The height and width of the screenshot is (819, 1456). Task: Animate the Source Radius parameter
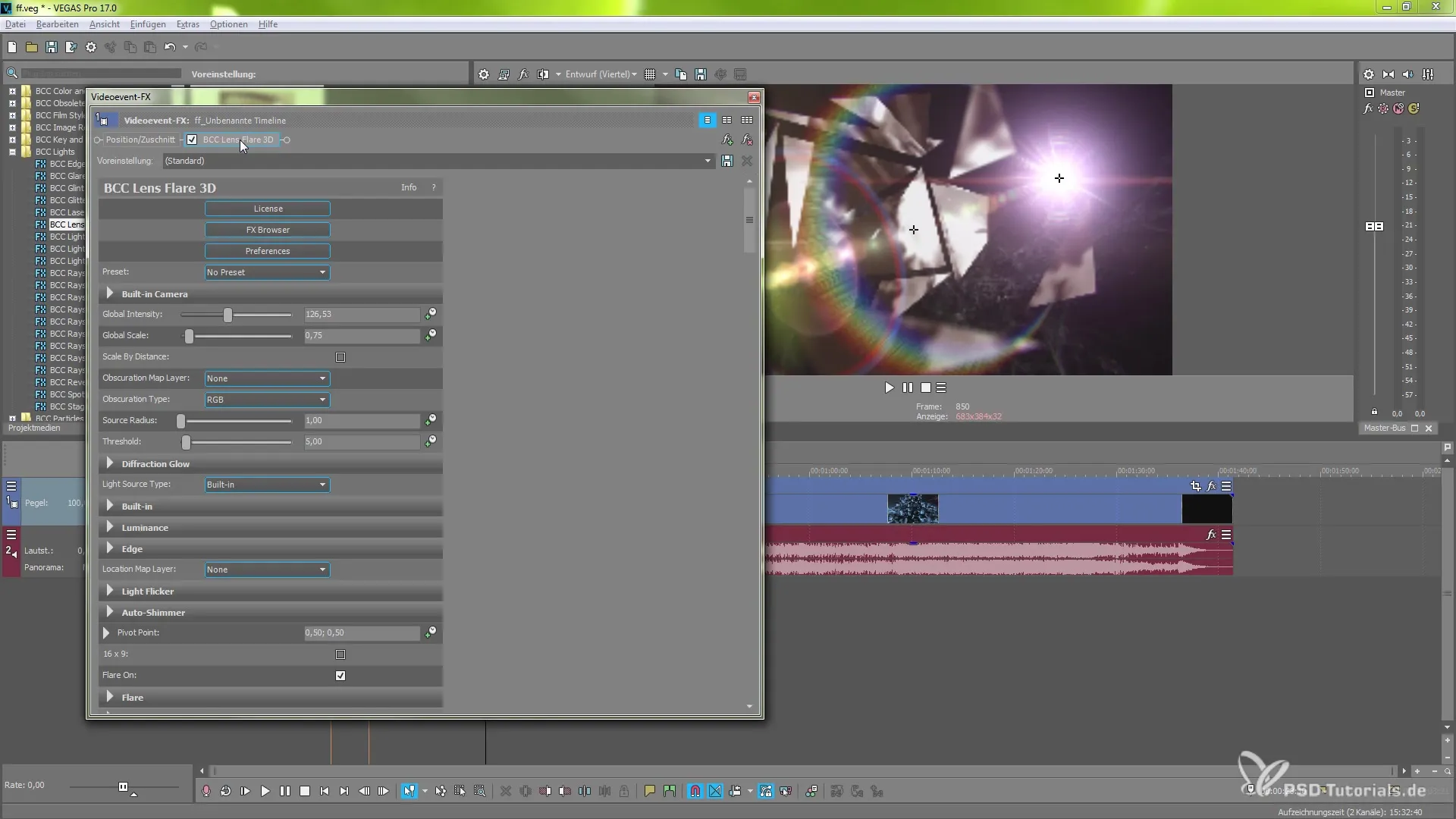(431, 419)
